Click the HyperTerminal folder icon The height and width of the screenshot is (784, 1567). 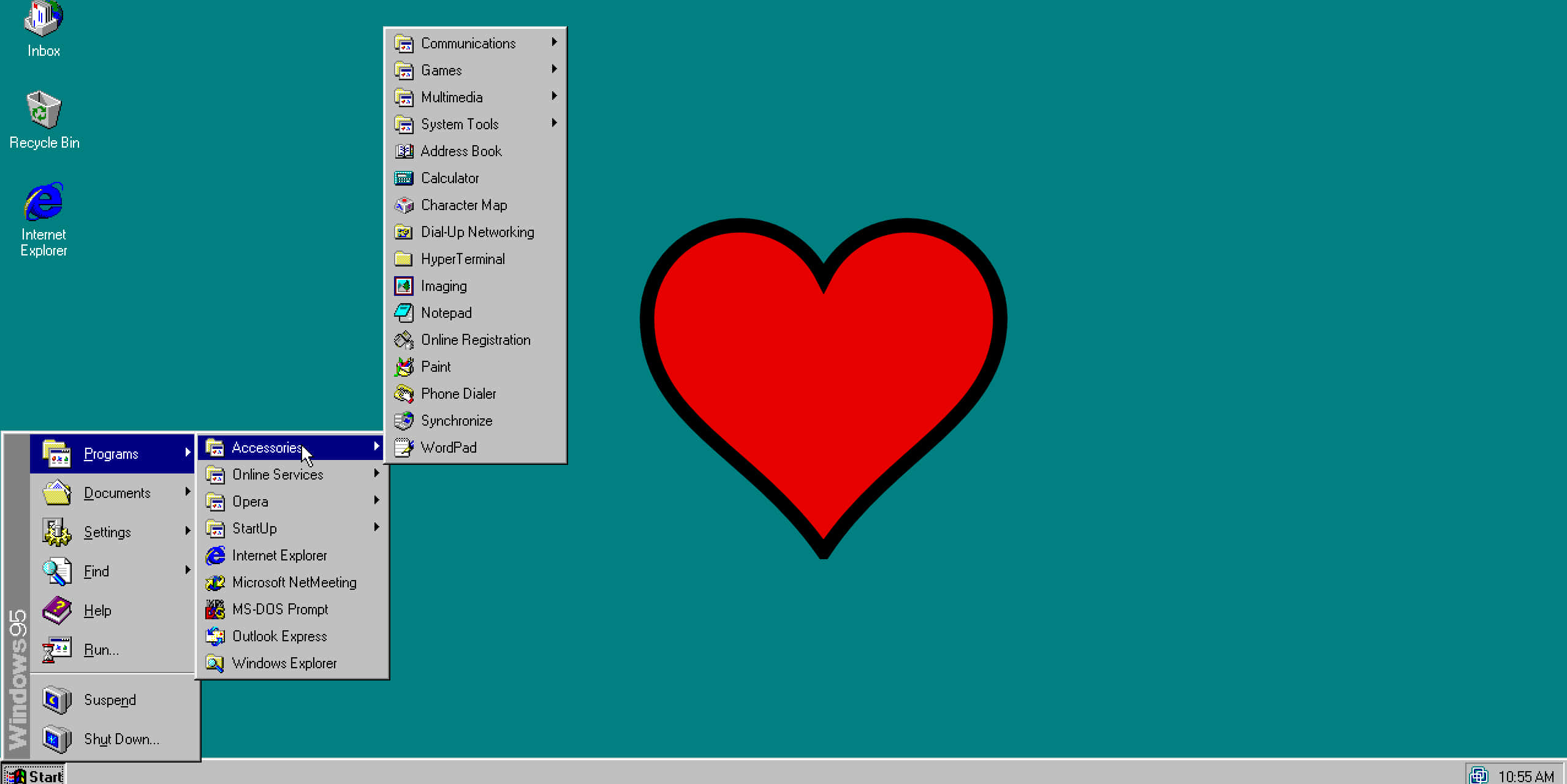(403, 259)
